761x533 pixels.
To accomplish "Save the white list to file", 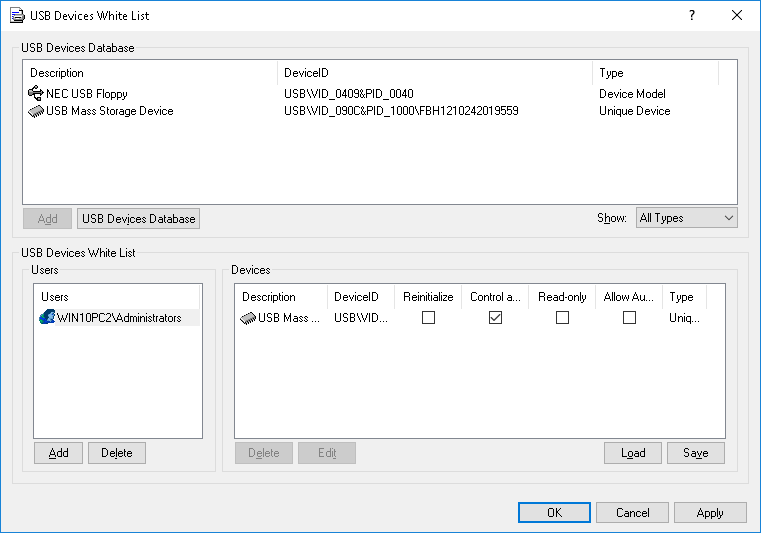I will (695, 453).
